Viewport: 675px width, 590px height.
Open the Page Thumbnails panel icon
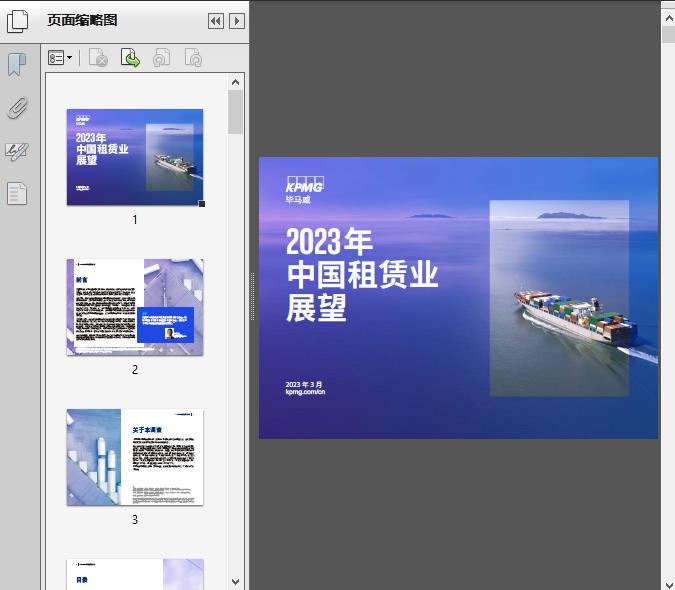click(17, 21)
